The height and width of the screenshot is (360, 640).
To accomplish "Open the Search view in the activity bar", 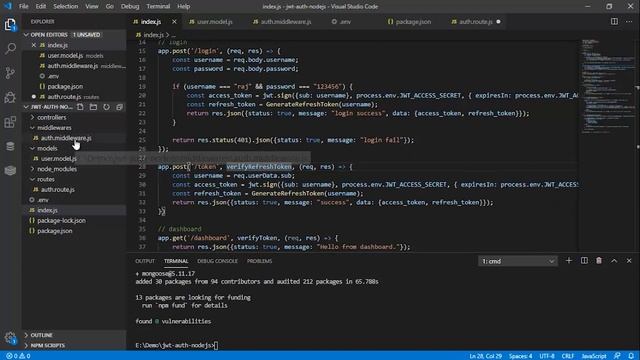I will pos(10,49).
